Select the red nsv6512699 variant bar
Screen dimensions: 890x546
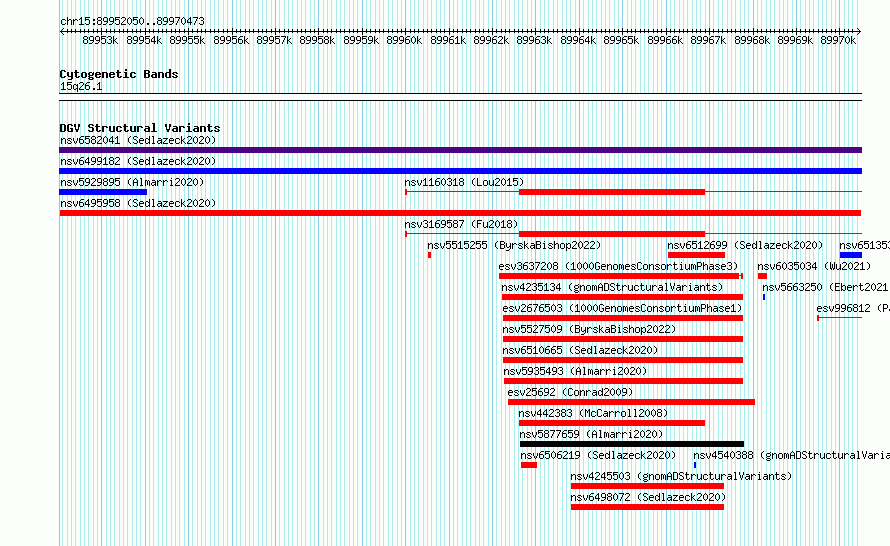[696, 255]
